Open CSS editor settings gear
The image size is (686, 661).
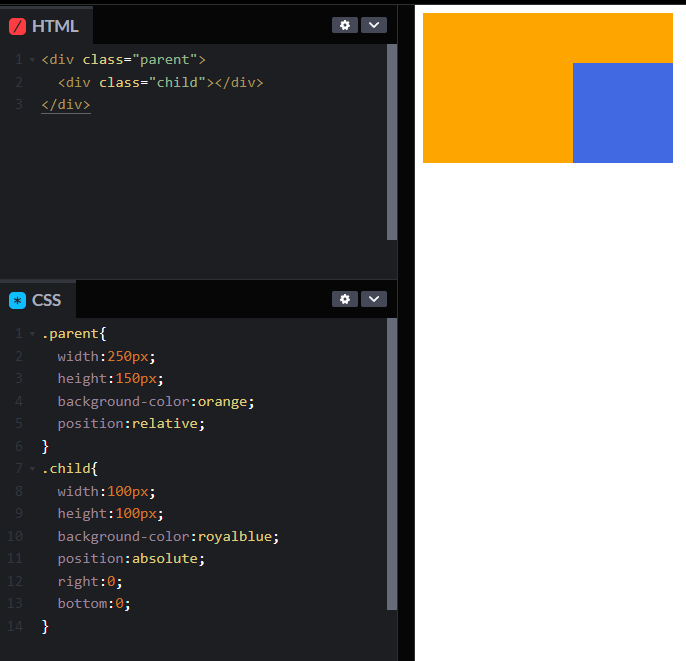pos(345,299)
